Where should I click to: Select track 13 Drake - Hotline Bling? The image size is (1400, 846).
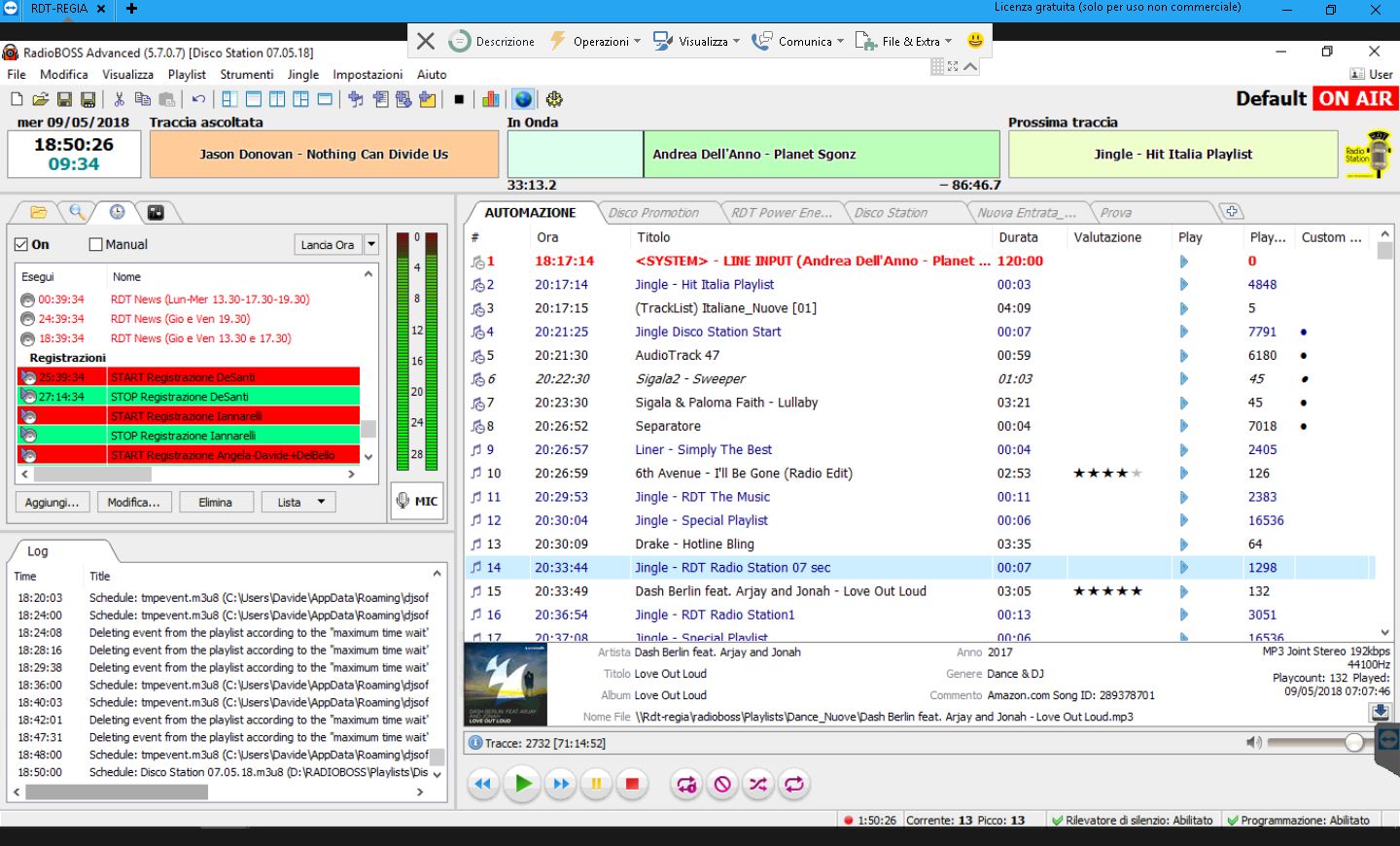[x=919, y=545]
